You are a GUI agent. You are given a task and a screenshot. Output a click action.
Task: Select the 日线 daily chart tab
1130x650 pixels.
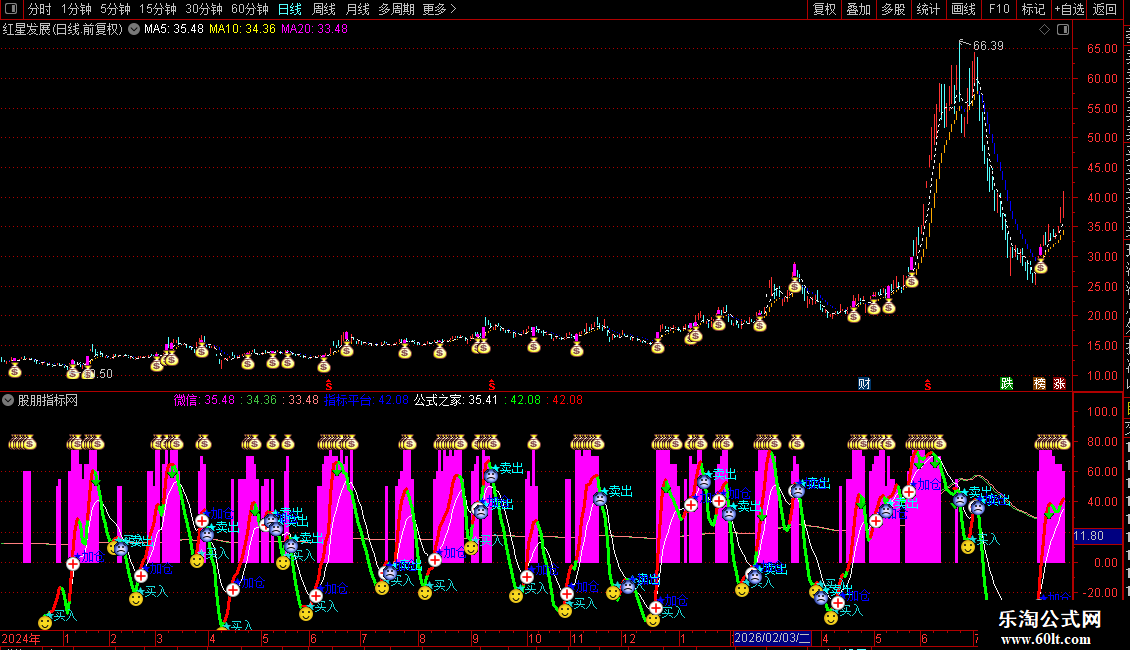pyautogui.click(x=290, y=9)
